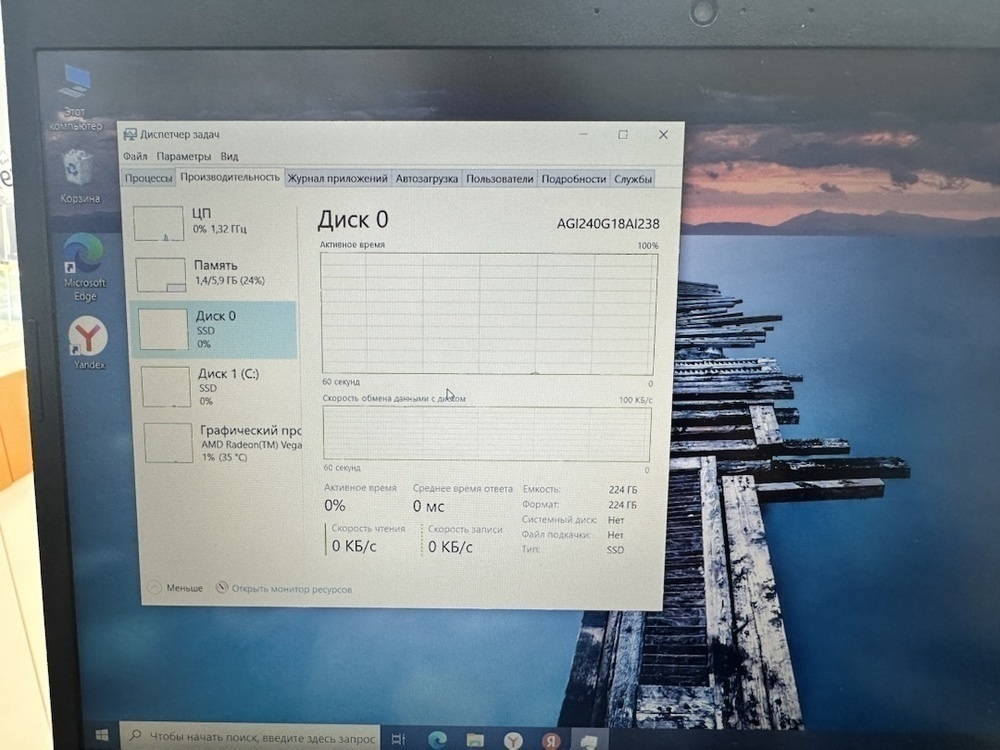Launch Edge from the taskbar

(x=437, y=739)
